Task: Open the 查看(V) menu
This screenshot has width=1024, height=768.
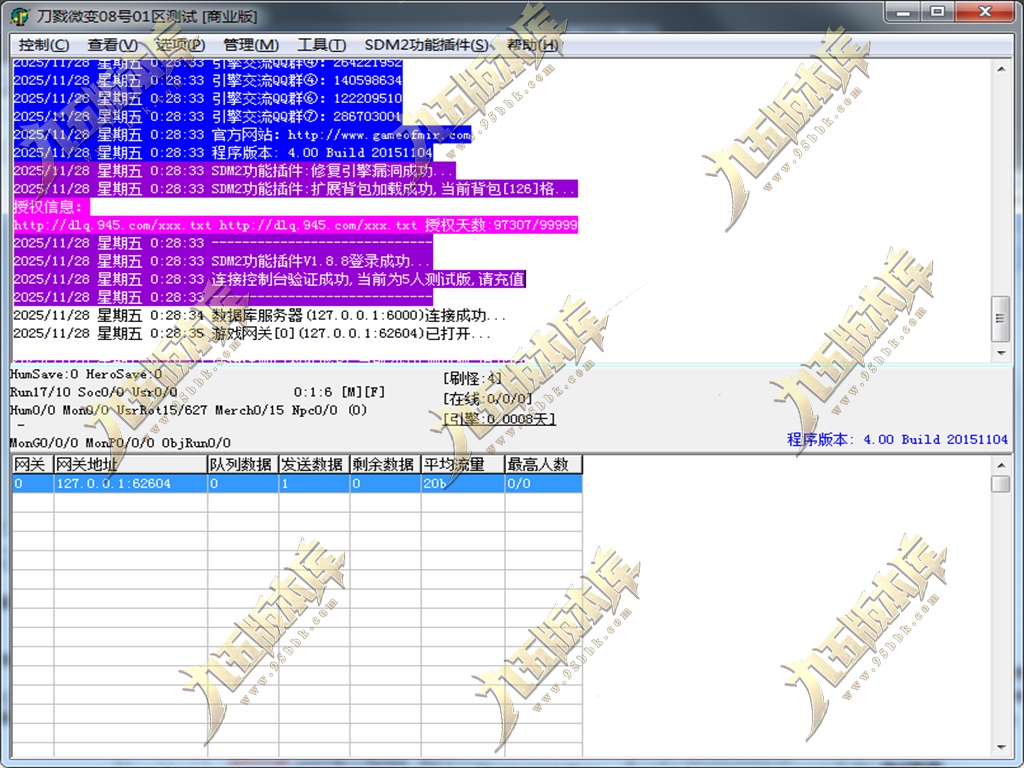Action: pos(113,45)
